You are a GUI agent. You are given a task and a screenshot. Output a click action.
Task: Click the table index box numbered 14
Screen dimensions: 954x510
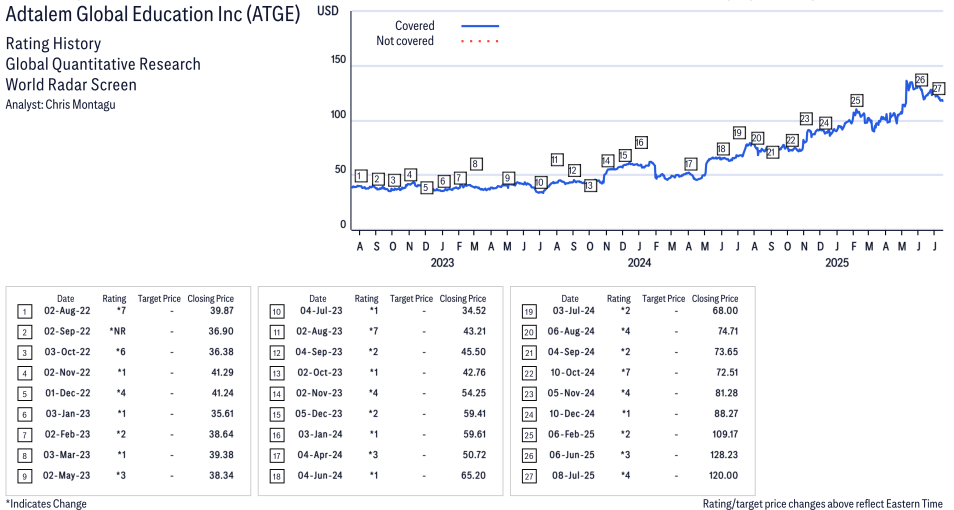tap(277, 394)
